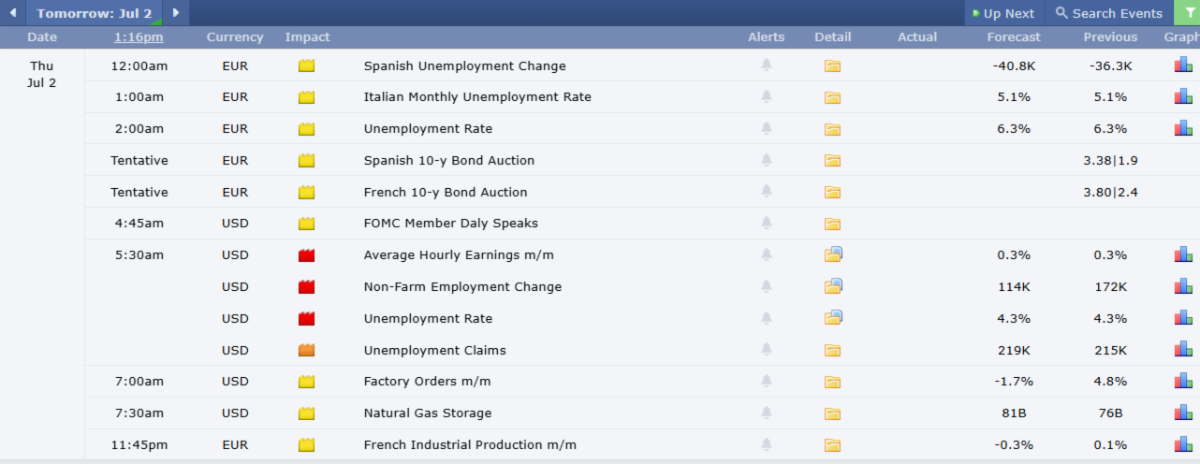Open detail folder for Non-Farm Employment Change

[x=834, y=286]
